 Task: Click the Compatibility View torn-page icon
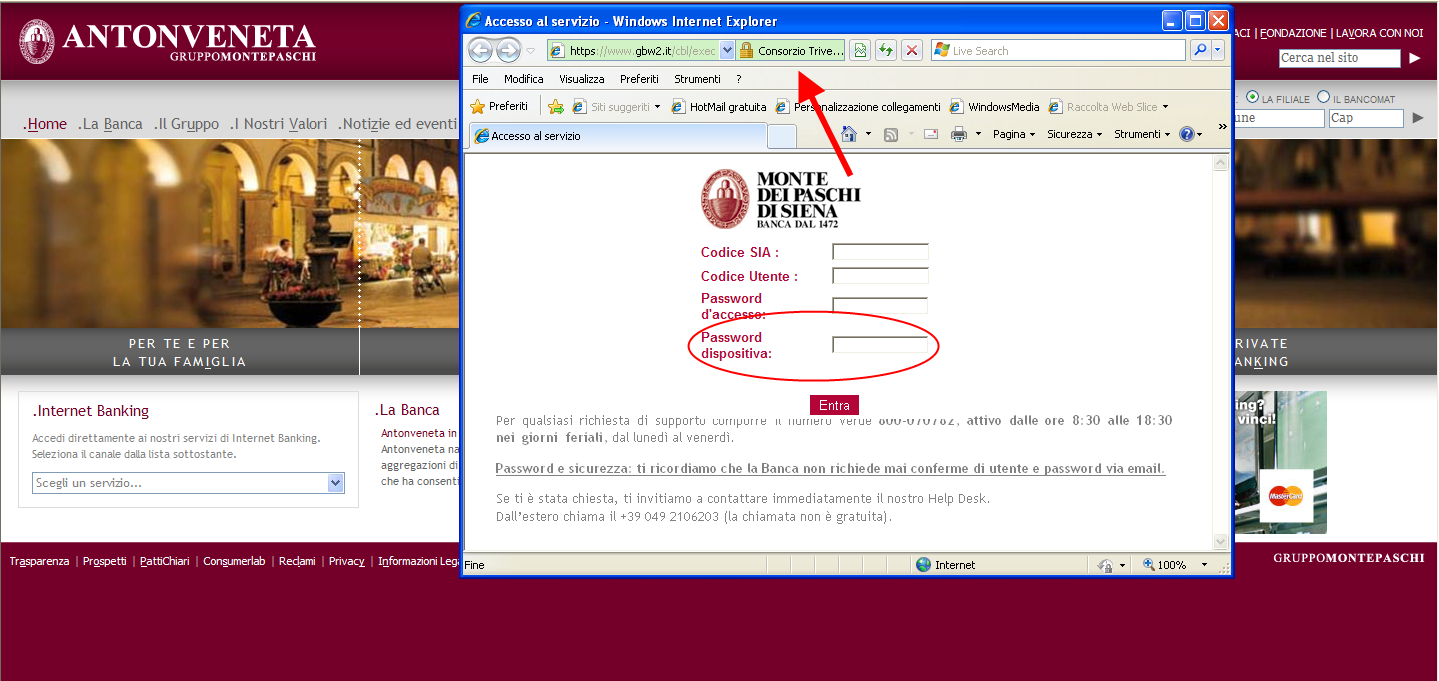859,50
